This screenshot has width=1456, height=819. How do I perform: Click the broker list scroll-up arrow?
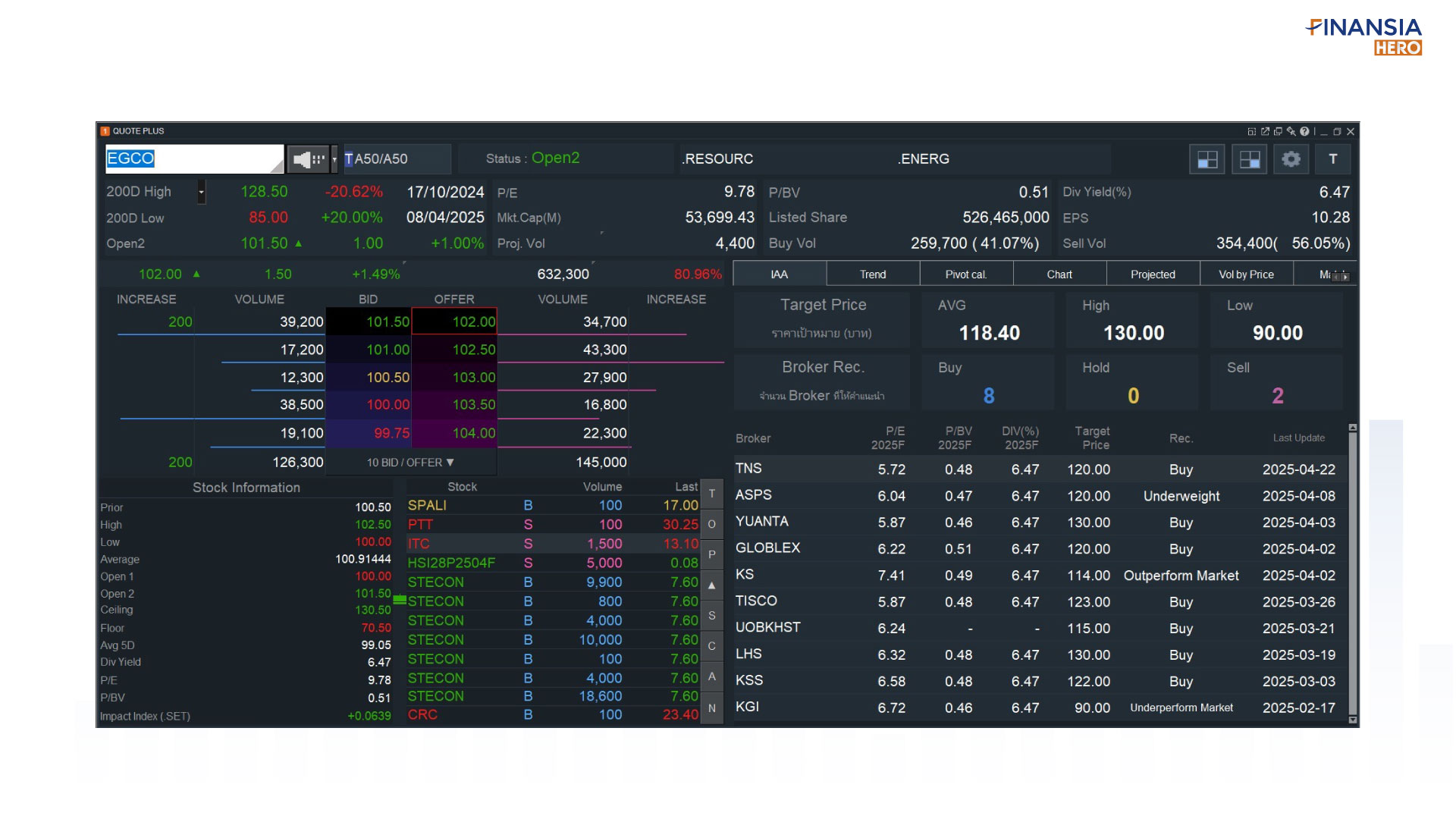click(x=1352, y=428)
